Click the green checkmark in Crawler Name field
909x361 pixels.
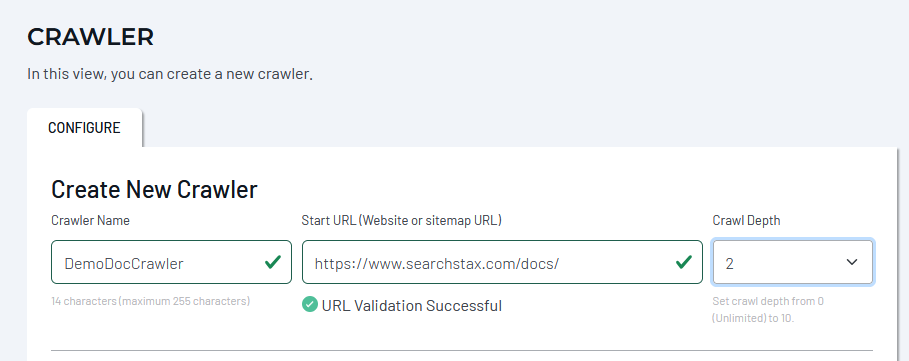[272, 262]
